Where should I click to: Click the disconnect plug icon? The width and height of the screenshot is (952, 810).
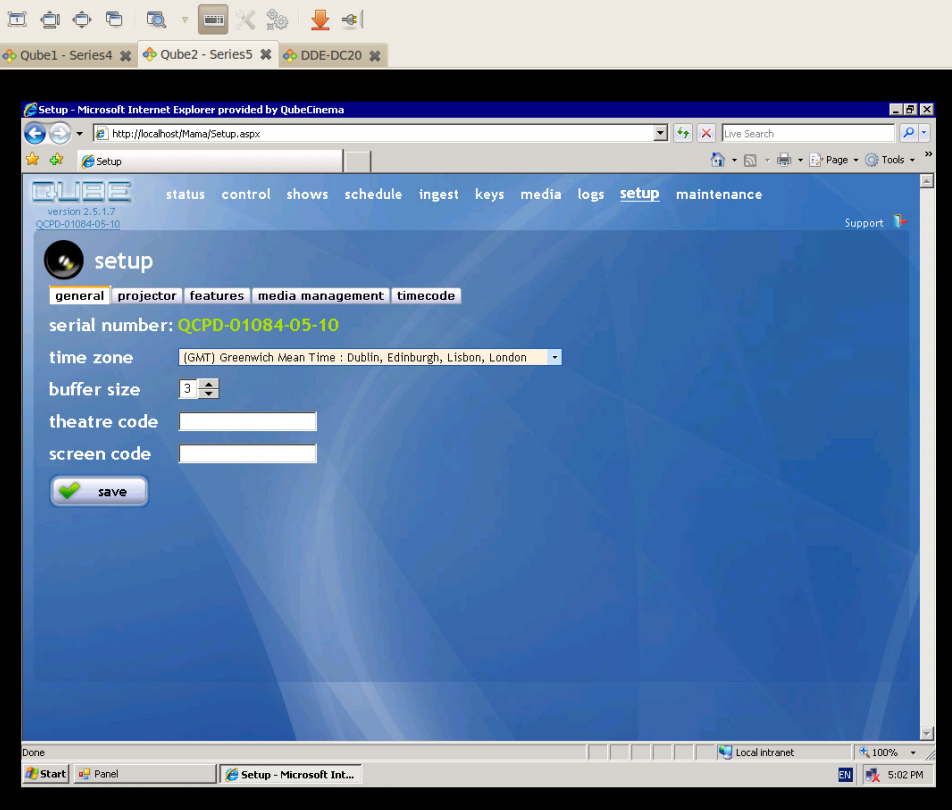tap(352, 19)
